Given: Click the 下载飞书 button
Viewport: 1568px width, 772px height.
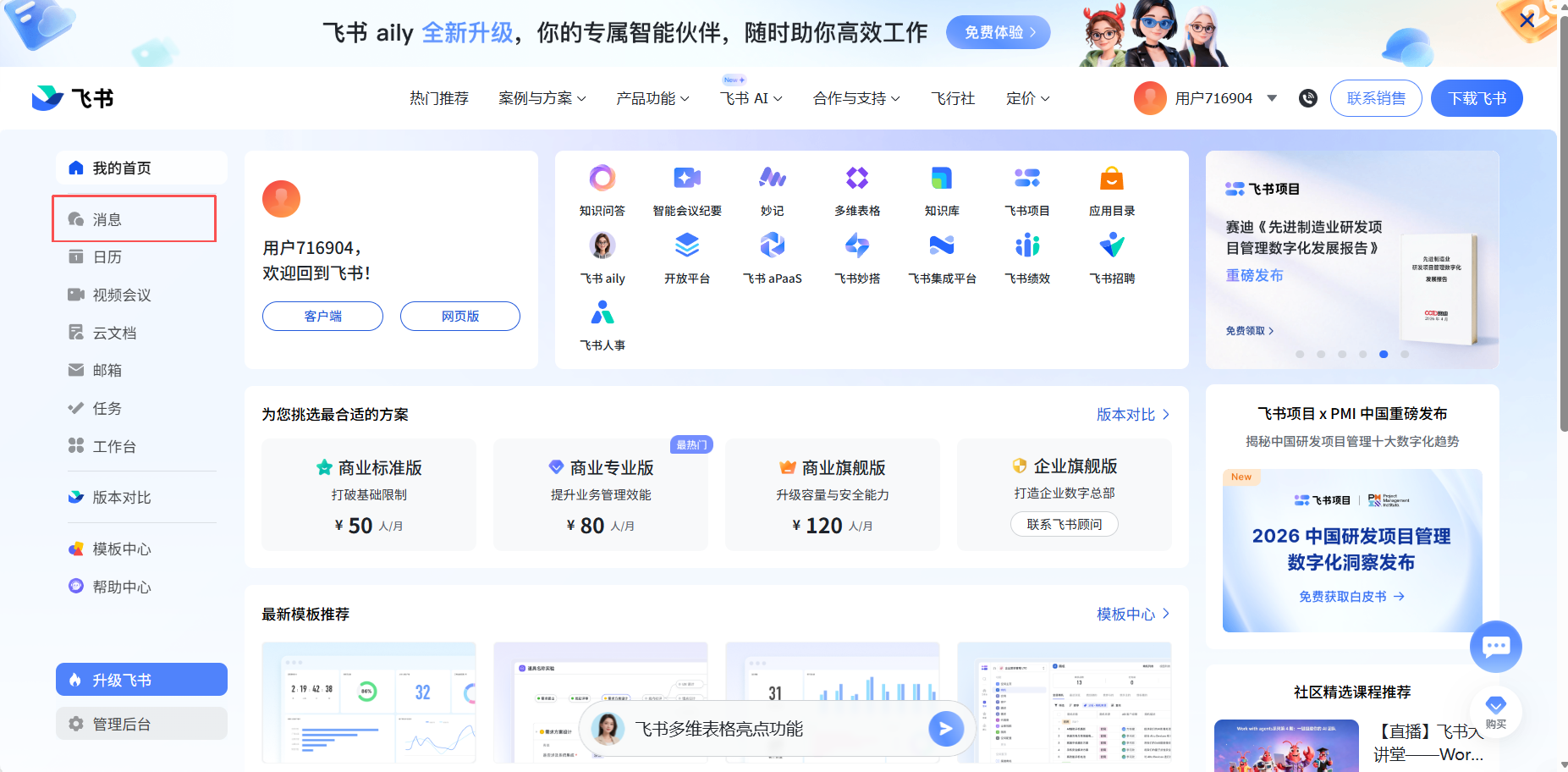Looking at the screenshot, I should click(x=1477, y=98).
